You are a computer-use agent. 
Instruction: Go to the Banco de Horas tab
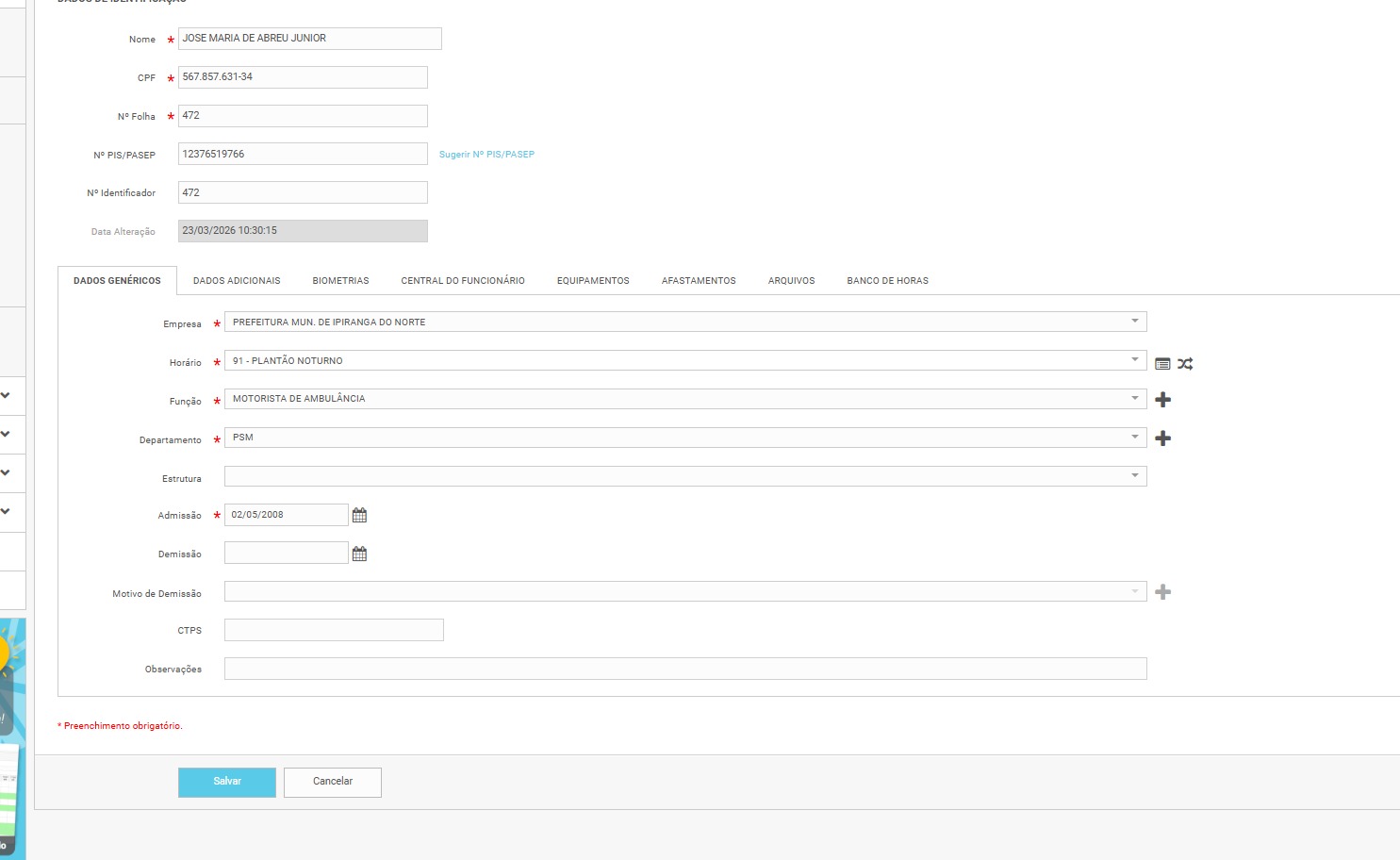pos(887,281)
